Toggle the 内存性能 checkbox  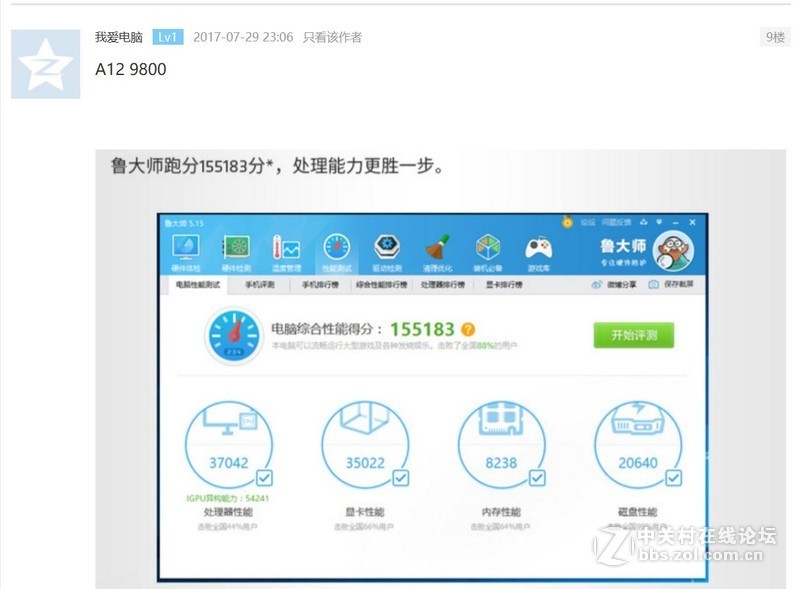[x=537, y=478]
